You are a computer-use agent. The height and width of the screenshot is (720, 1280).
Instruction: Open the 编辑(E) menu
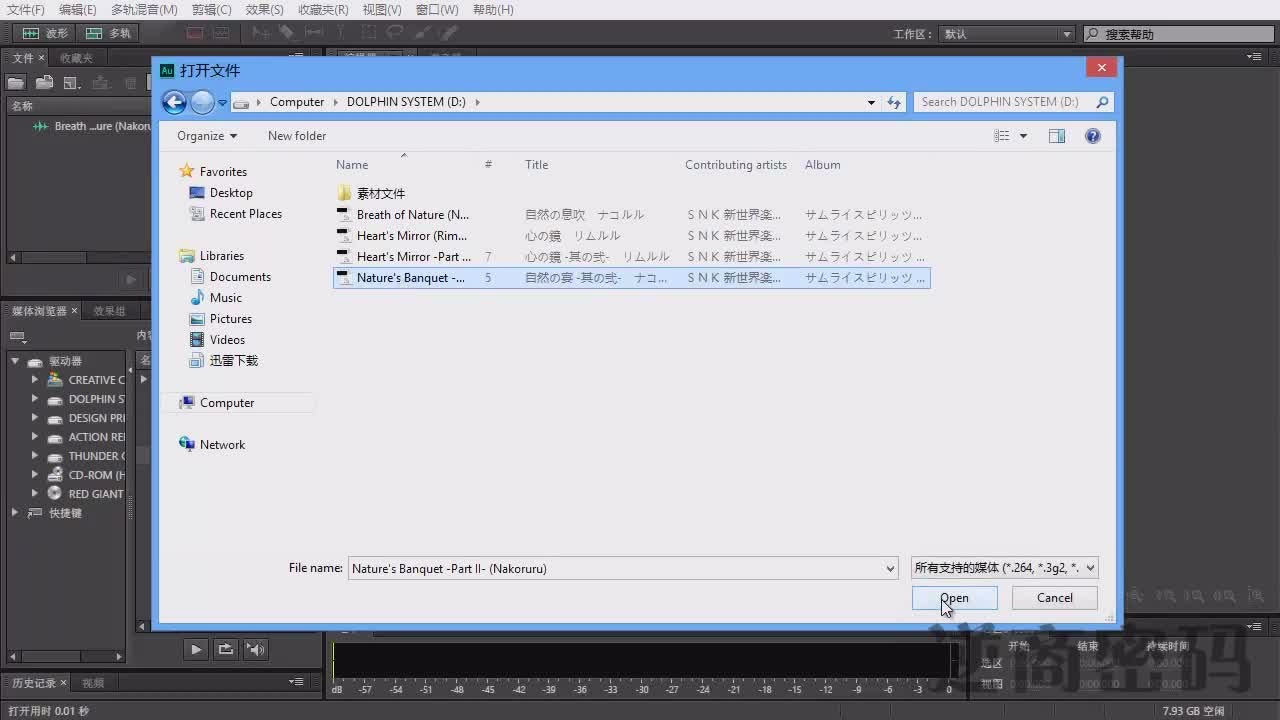tap(78, 10)
